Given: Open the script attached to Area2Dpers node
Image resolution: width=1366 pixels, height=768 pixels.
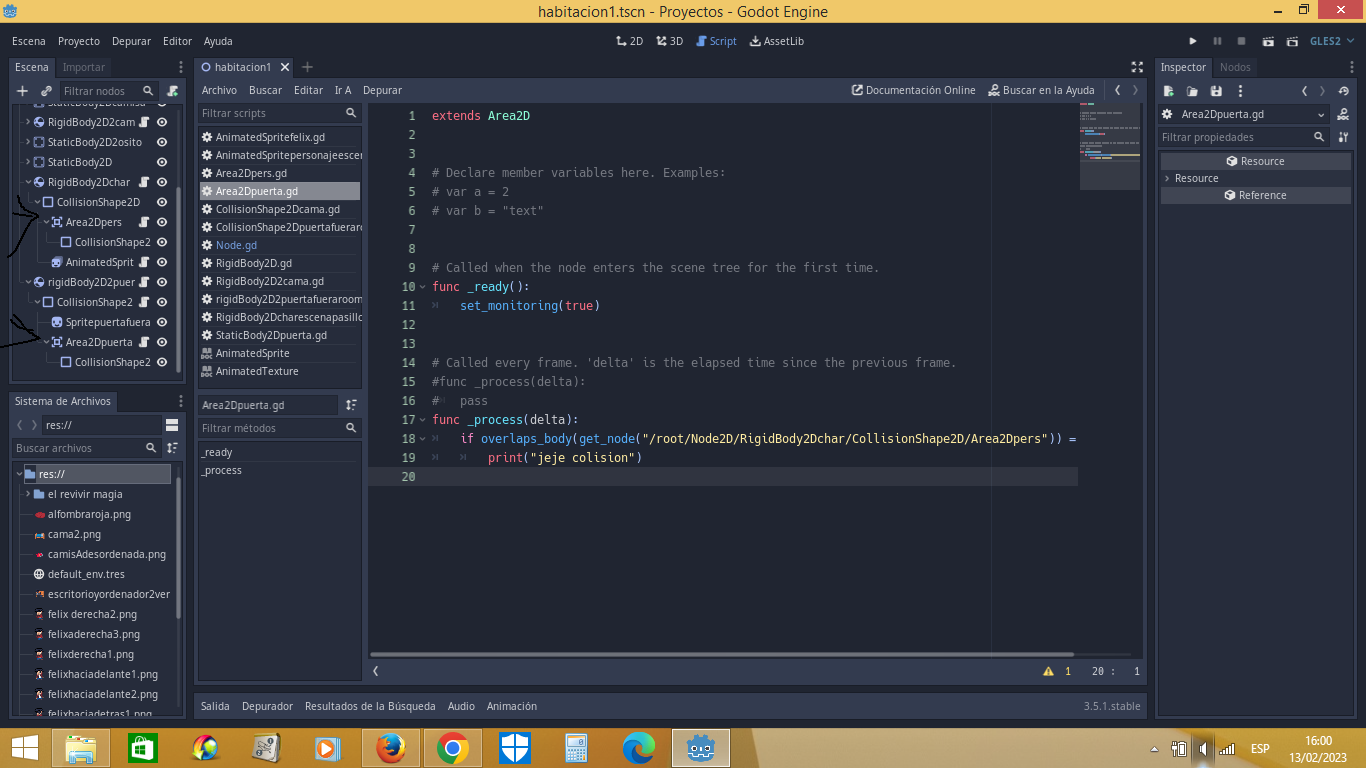Looking at the screenshot, I should 145,222.
